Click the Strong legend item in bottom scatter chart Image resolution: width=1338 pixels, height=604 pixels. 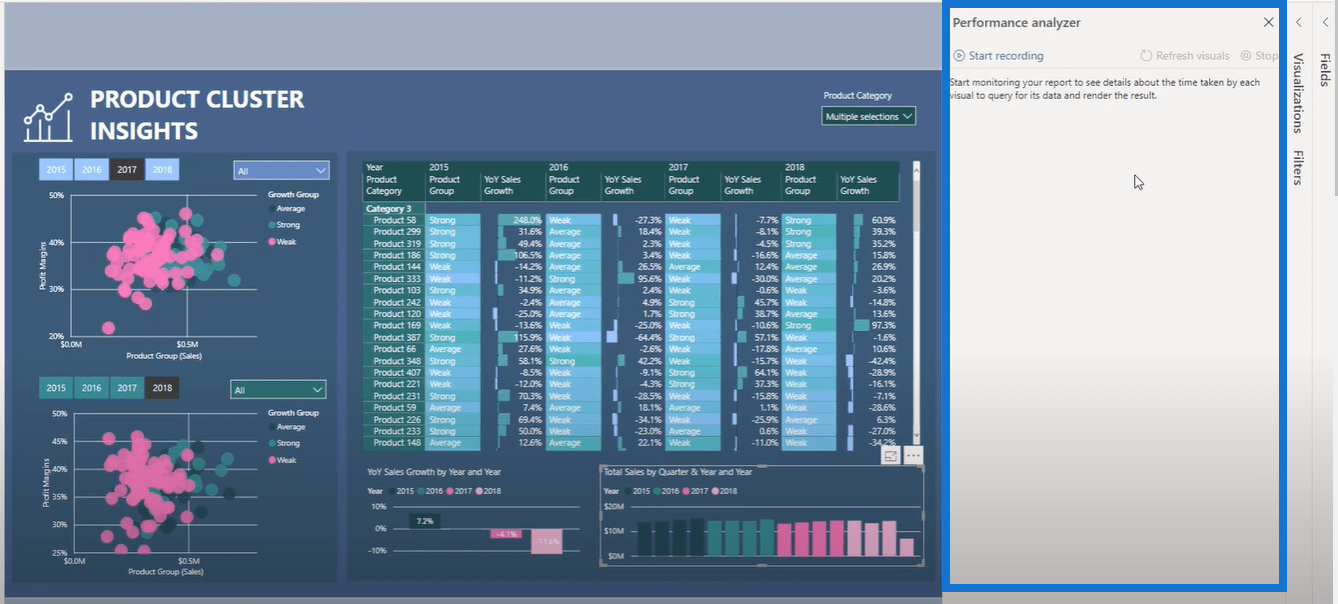tap(284, 443)
